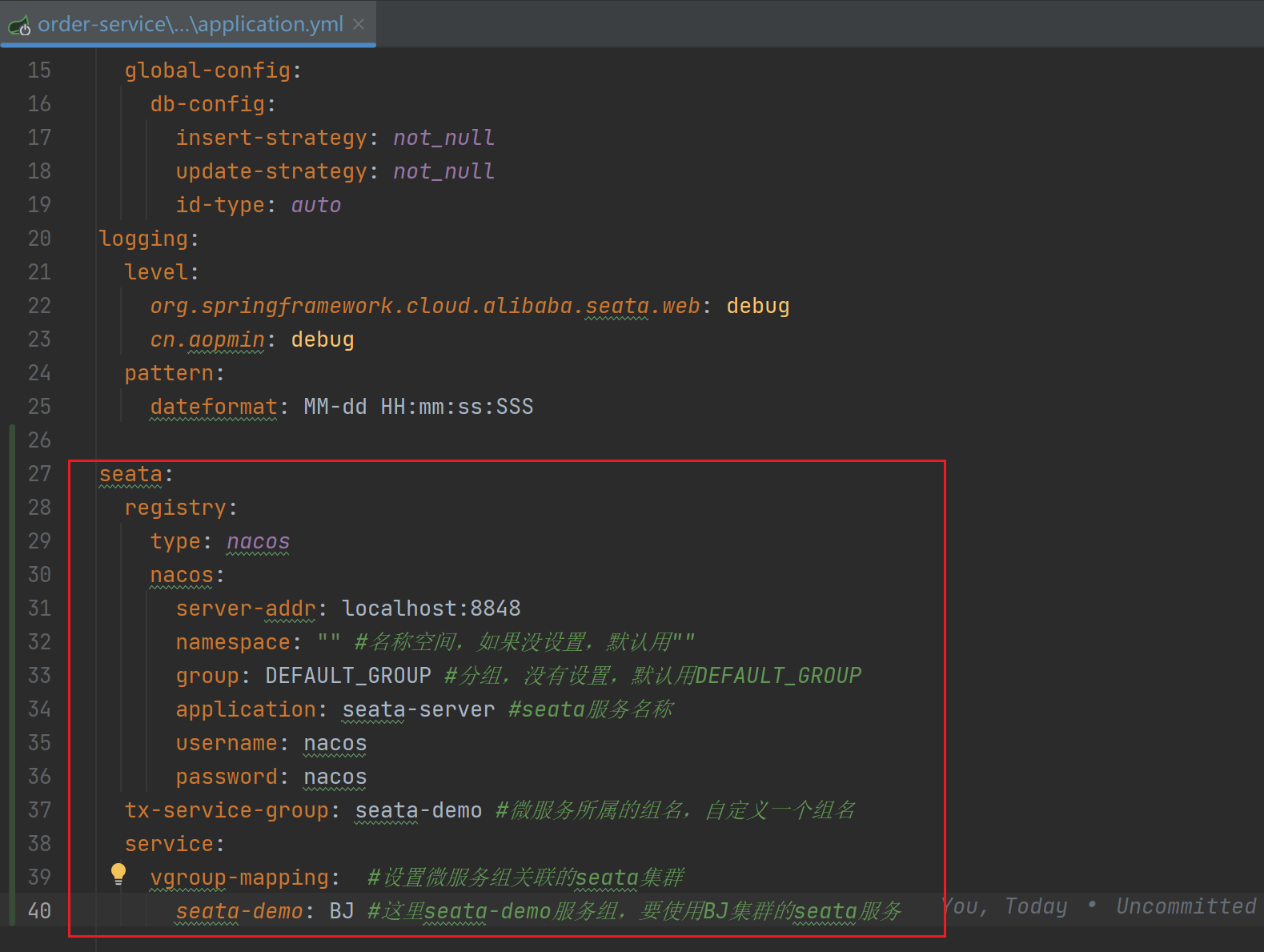Click the 'global-config:' key
This screenshot has width=1264, height=952.
point(213,70)
